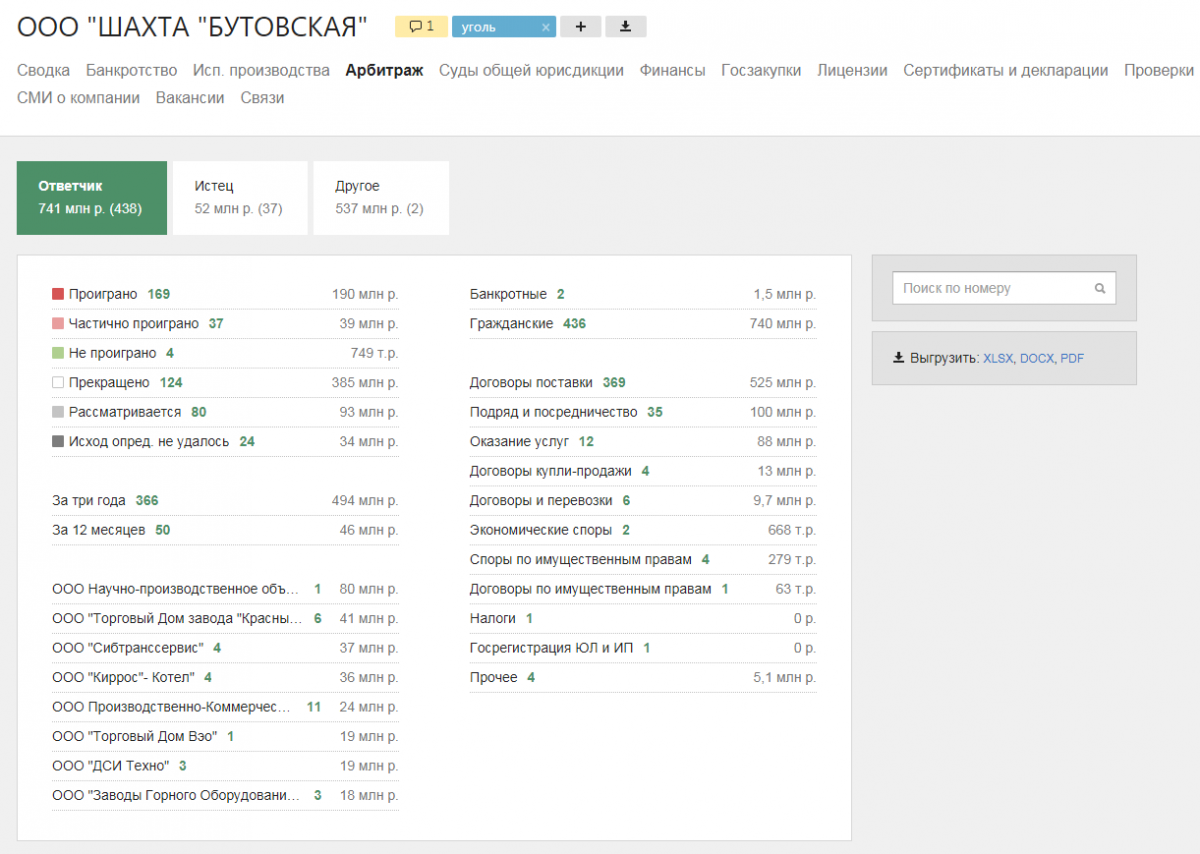
Task: Switch to the Истец tab
Action: pos(240,198)
